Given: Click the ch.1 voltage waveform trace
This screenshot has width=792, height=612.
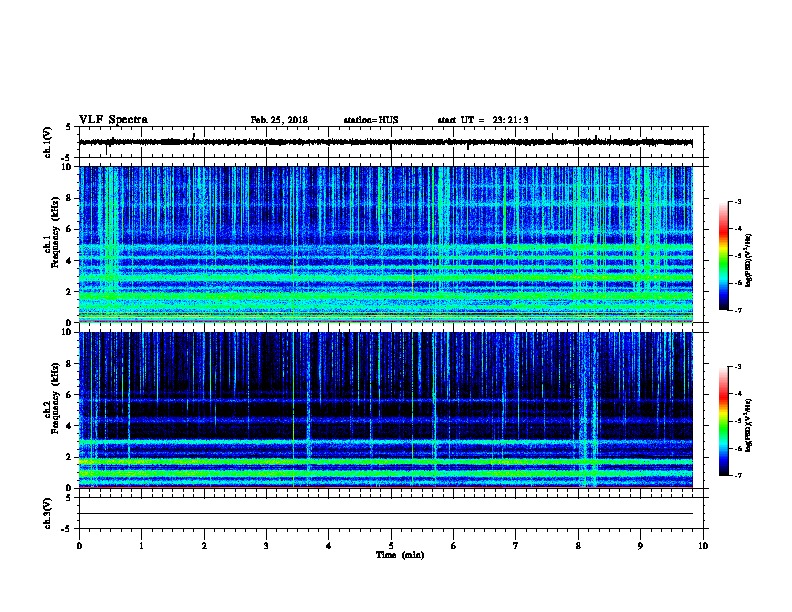Looking at the screenshot, I should [x=386, y=142].
